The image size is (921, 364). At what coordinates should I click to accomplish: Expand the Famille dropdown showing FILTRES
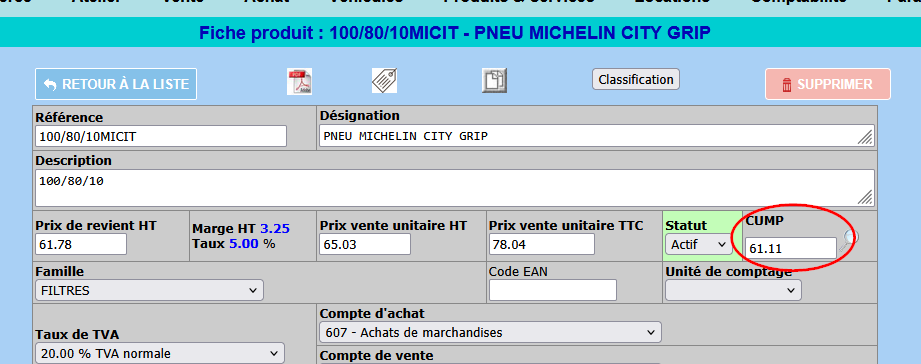[149, 290]
